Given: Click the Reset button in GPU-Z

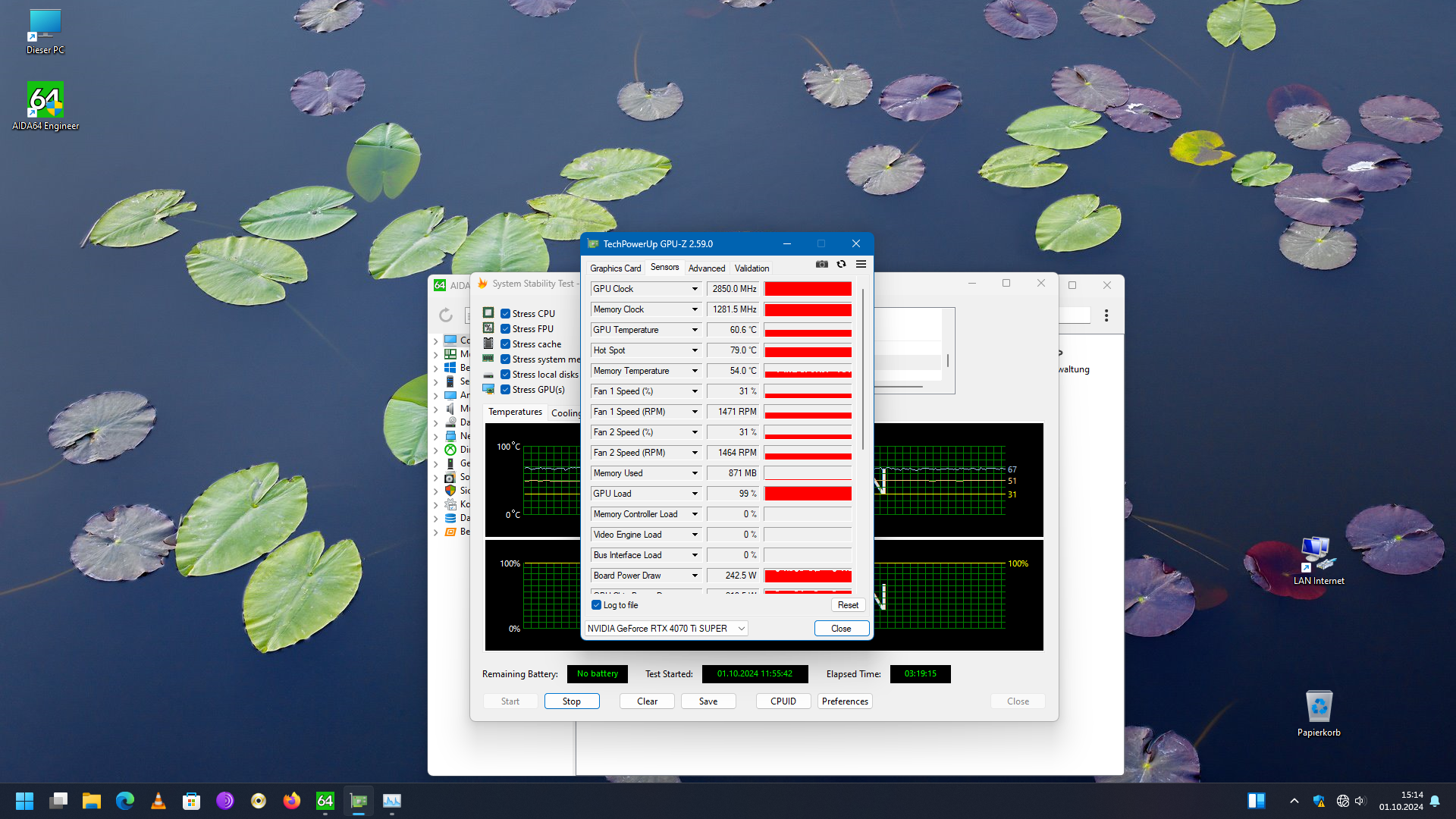Looking at the screenshot, I should (x=848, y=605).
